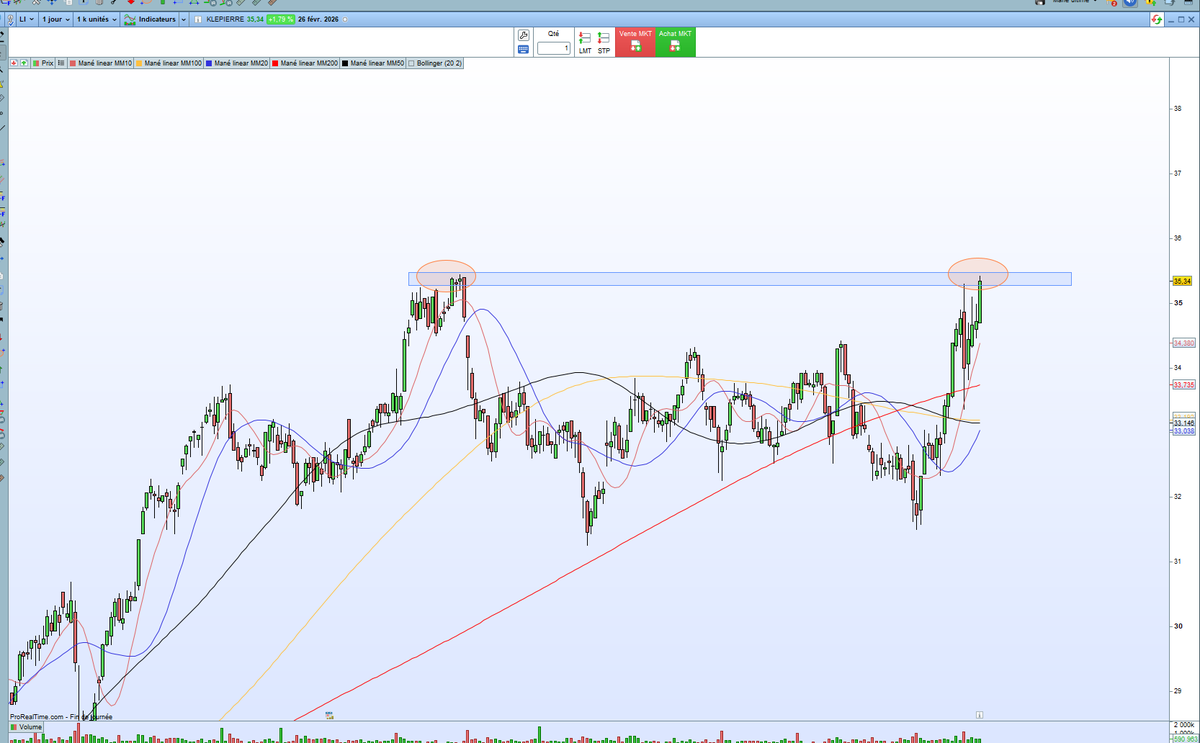Select the STP stop order icon
Viewport: 1200px width, 743px height.
[x=603, y=42]
